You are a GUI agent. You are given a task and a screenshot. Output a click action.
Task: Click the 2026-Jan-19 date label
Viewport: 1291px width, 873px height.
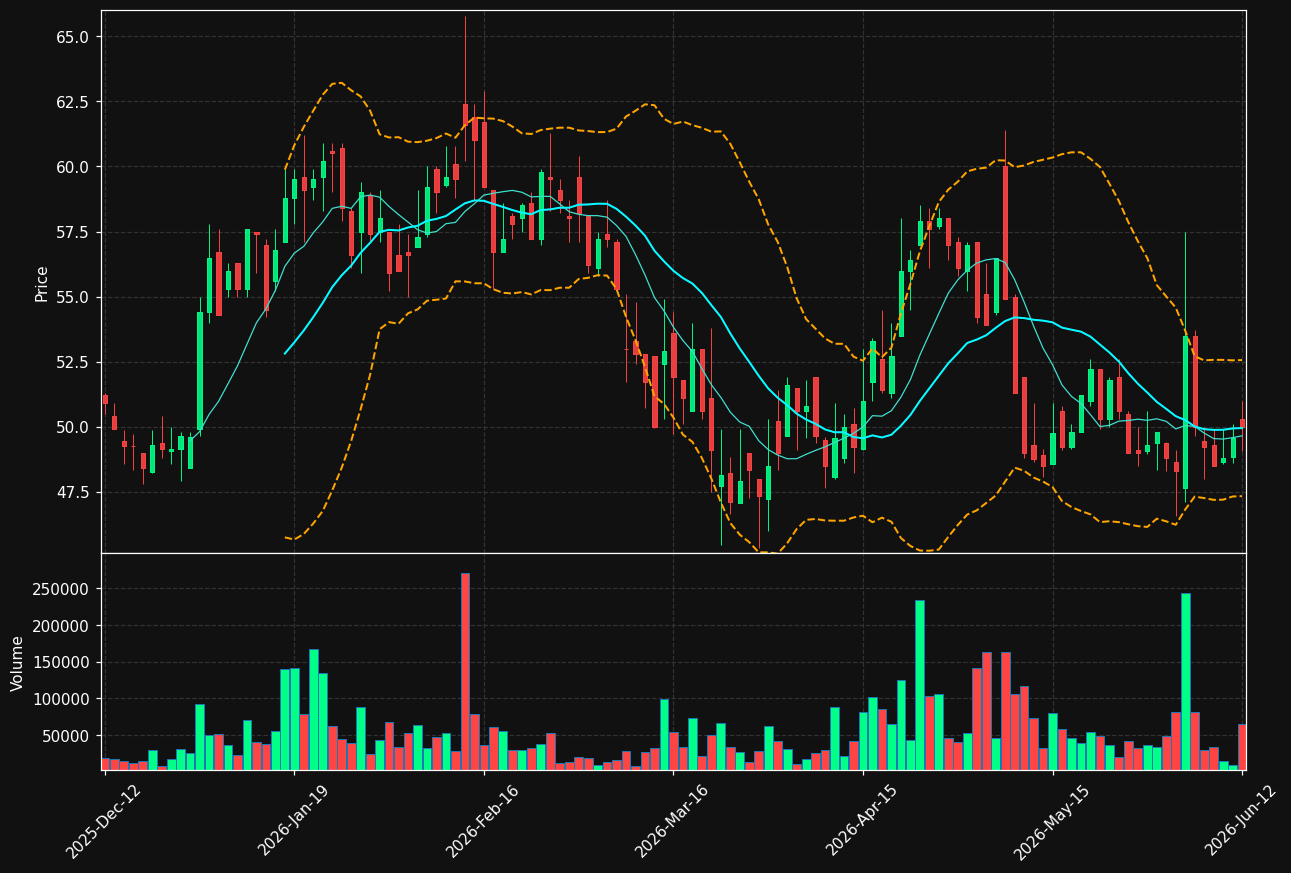click(x=294, y=820)
